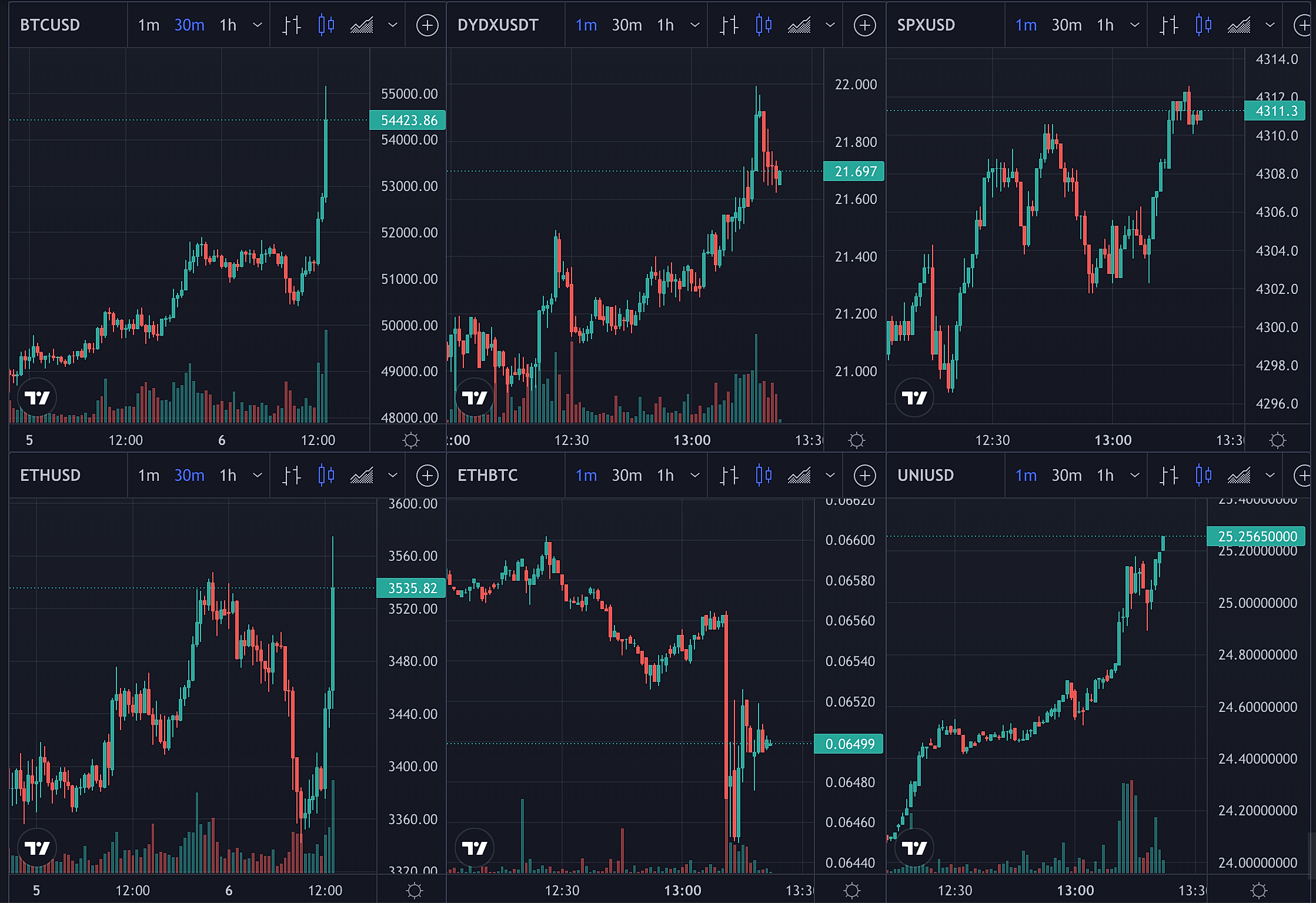Open SPXUSD chart settings gear
Image resolution: width=1316 pixels, height=903 pixels.
coord(1277,440)
